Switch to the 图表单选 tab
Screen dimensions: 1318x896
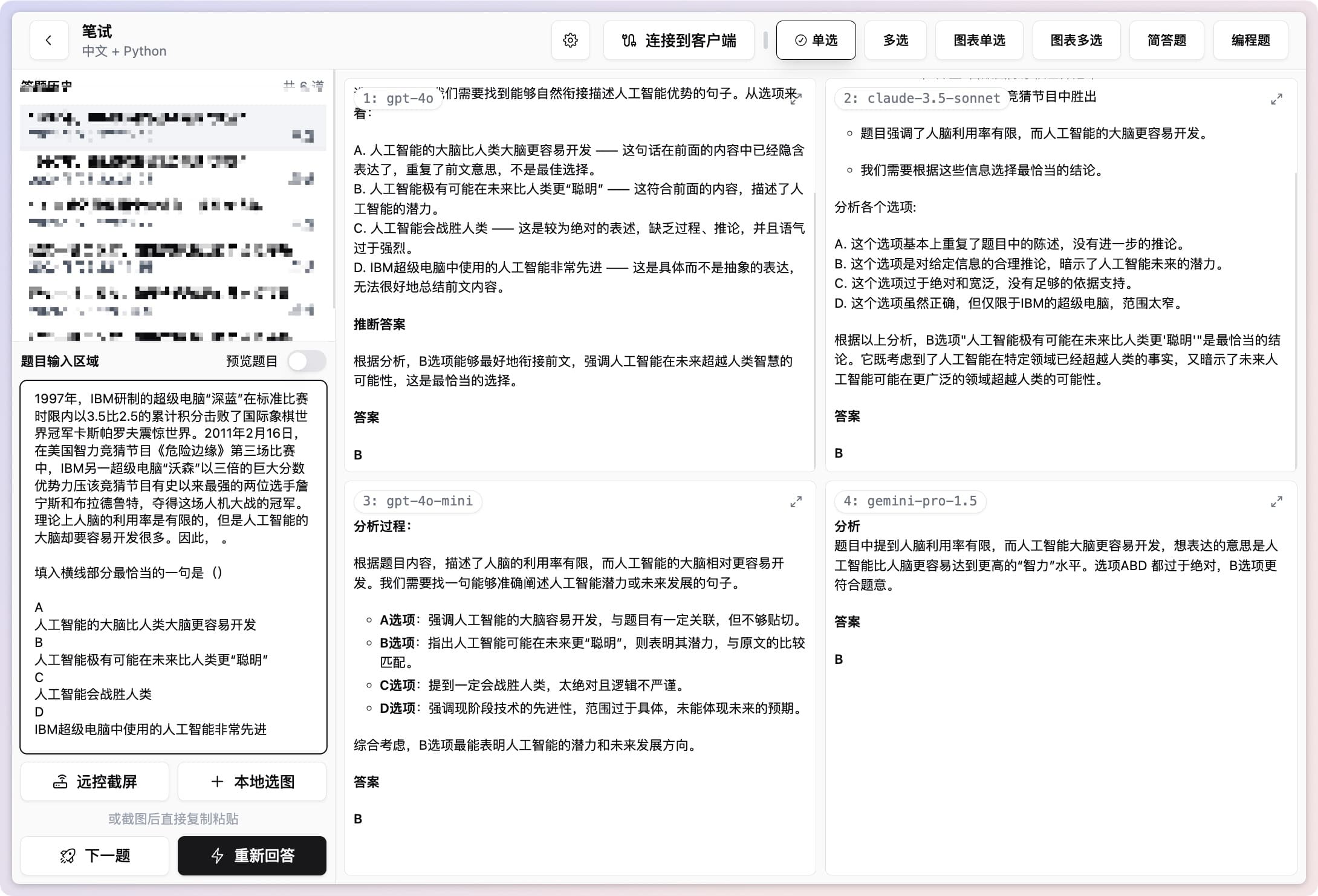979,41
